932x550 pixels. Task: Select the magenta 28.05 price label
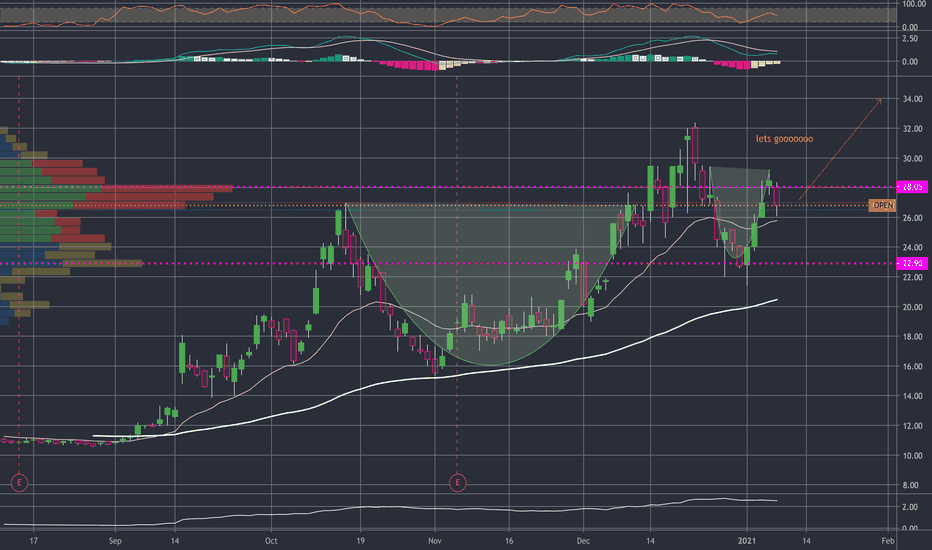click(912, 187)
